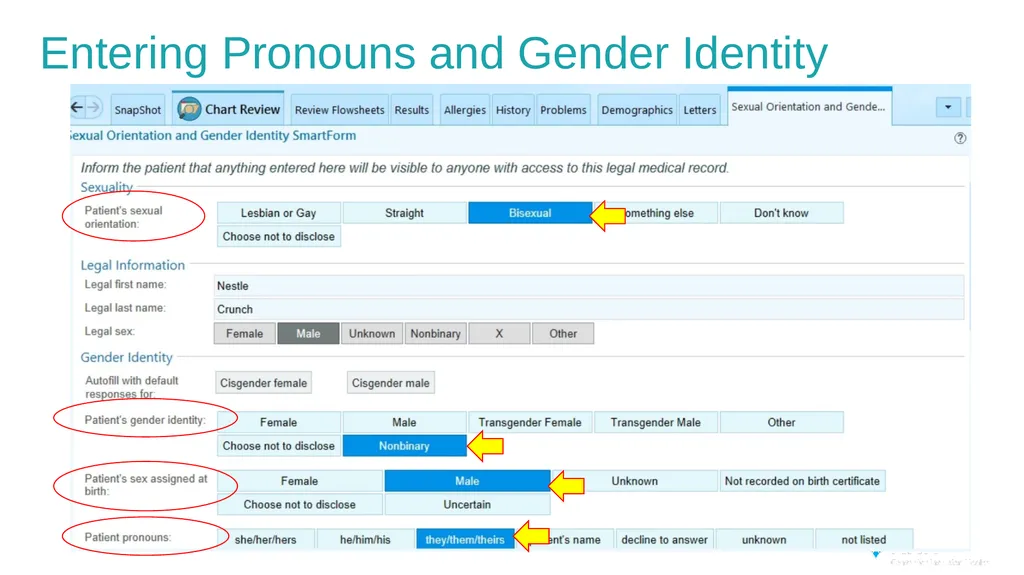Open the help question mark icon

coord(959,138)
